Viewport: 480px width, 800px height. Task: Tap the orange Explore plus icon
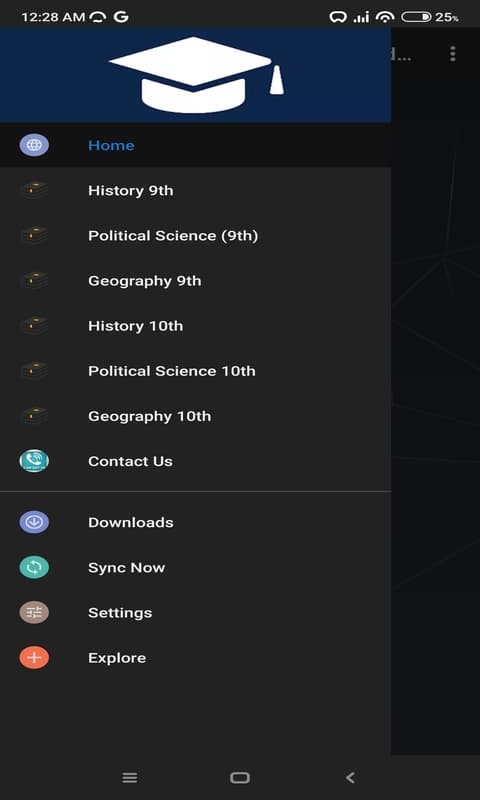(34, 658)
